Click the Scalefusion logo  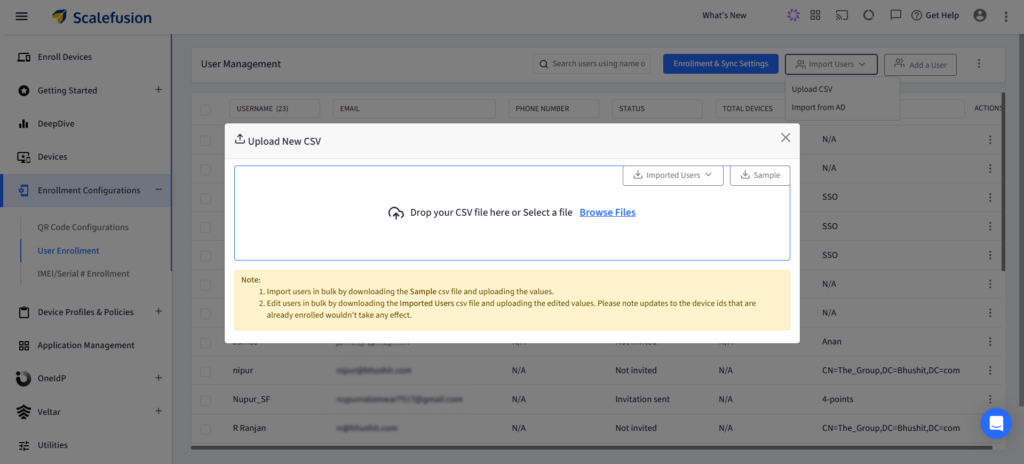pyautogui.click(x=102, y=16)
